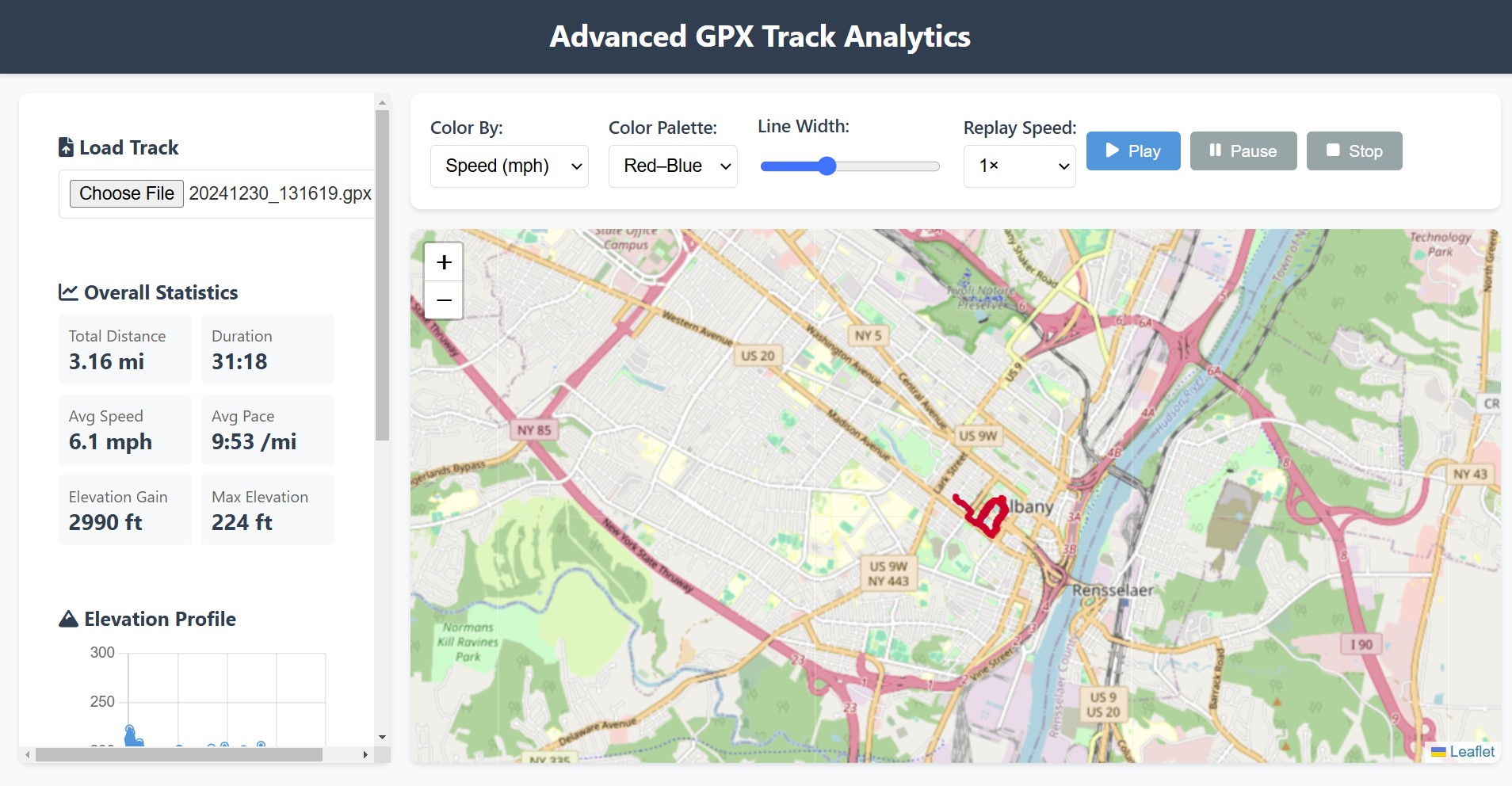This screenshot has width=1512, height=786.
Task: Pause the track replay
Action: coord(1243,151)
